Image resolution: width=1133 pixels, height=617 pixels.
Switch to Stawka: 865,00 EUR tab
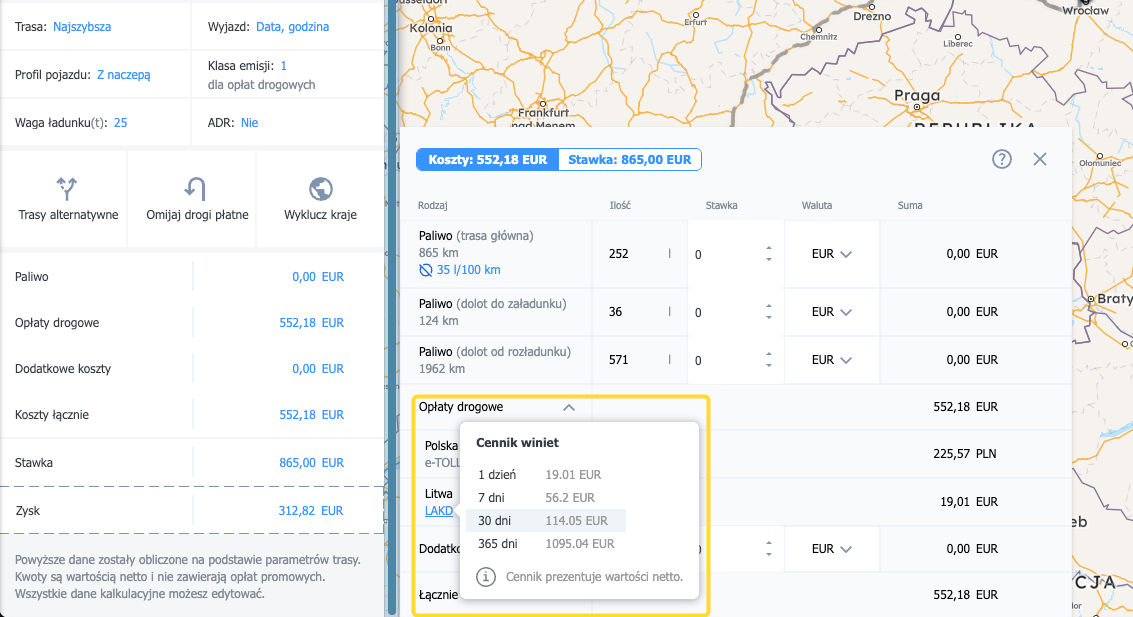[629, 160]
